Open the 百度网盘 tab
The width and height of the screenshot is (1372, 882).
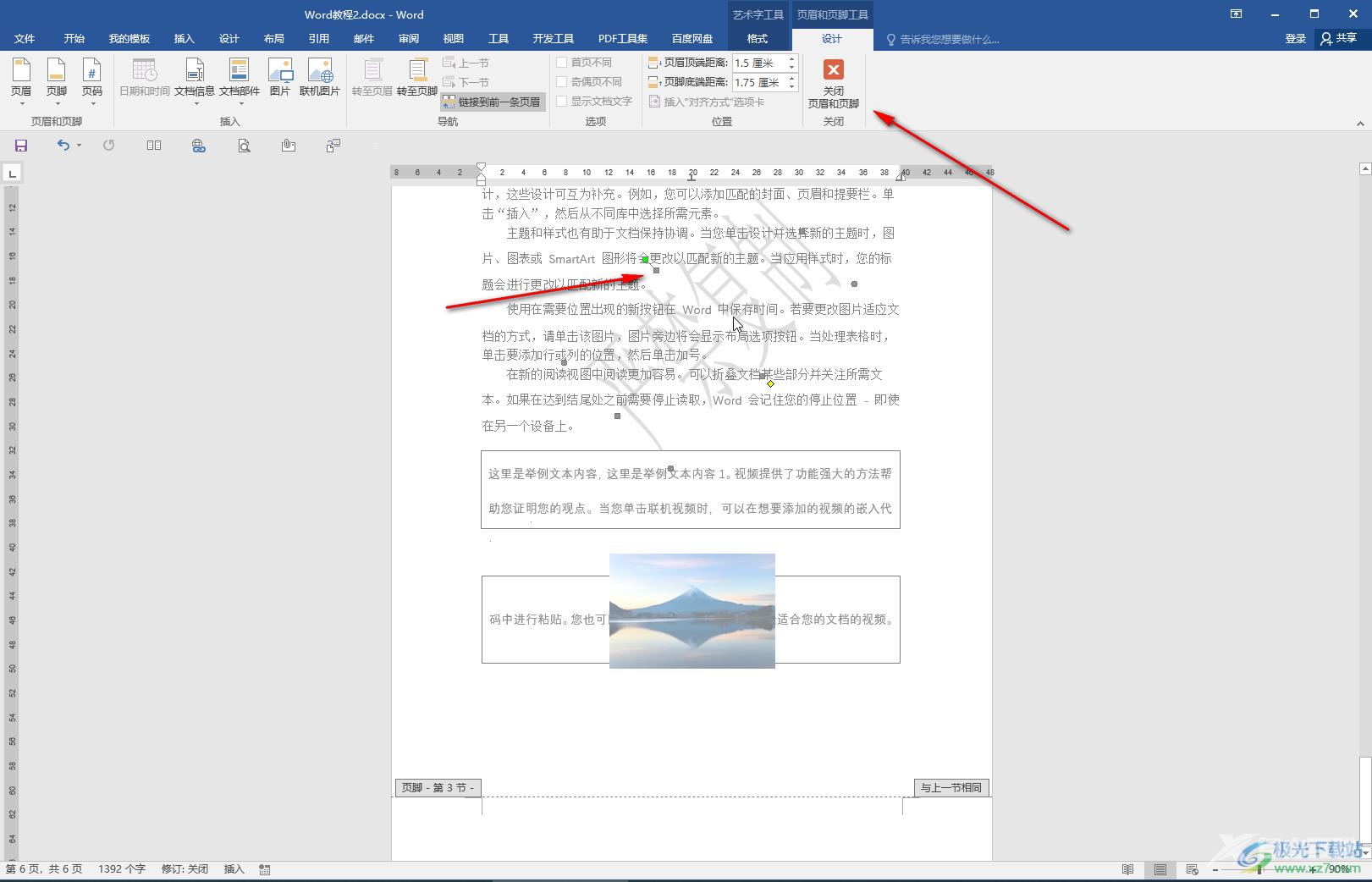point(692,39)
